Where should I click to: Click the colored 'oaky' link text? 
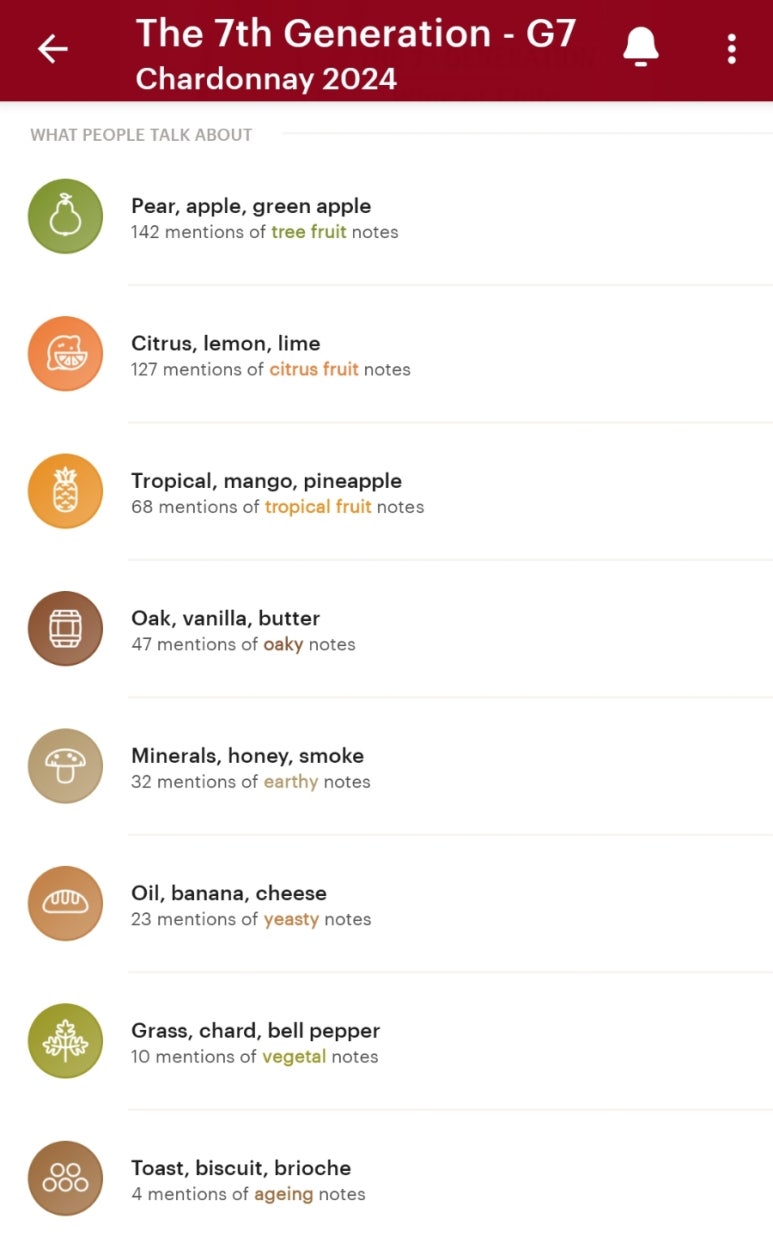point(283,644)
